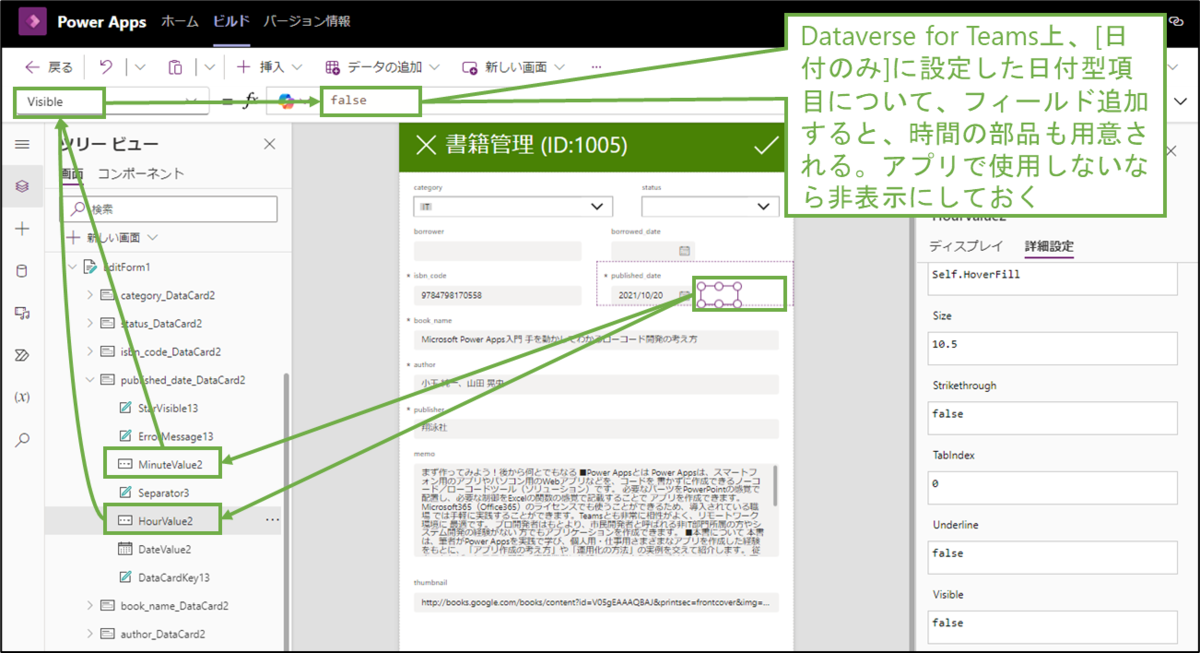Select DateValue2 in the tree
Screen dimensions: 1200x653
click(155, 548)
